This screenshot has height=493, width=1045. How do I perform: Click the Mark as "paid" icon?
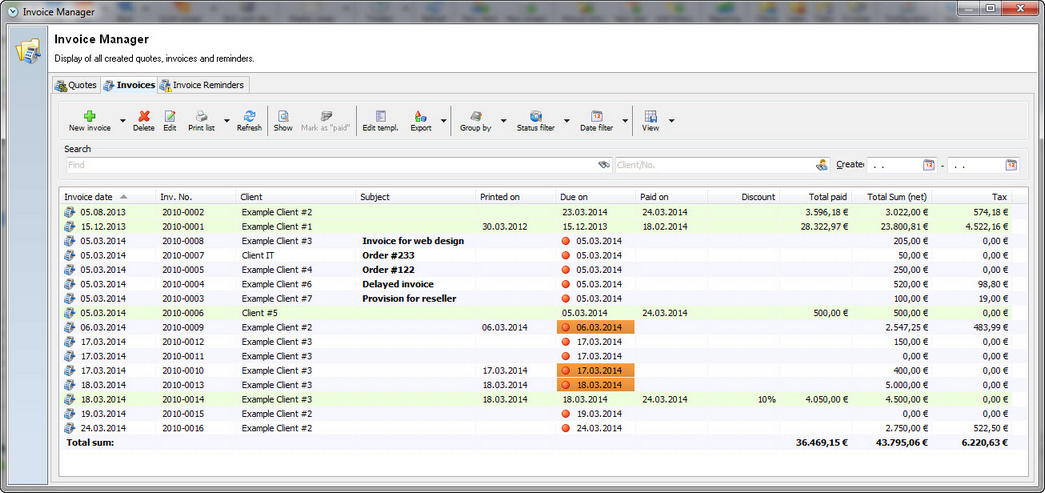coord(326,116)
